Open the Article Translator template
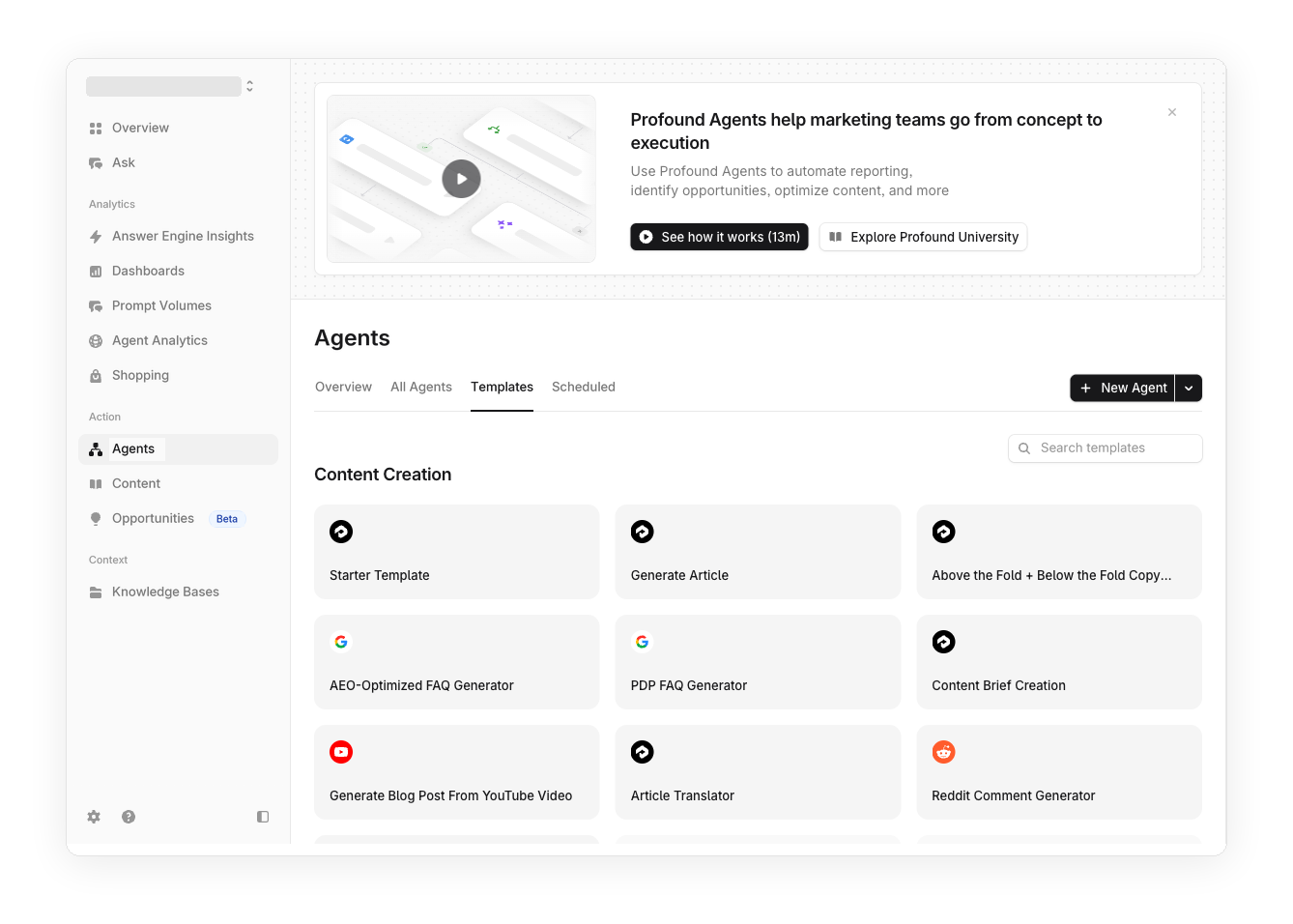This screenshot has width=1293, height=924. coord(758,772)
